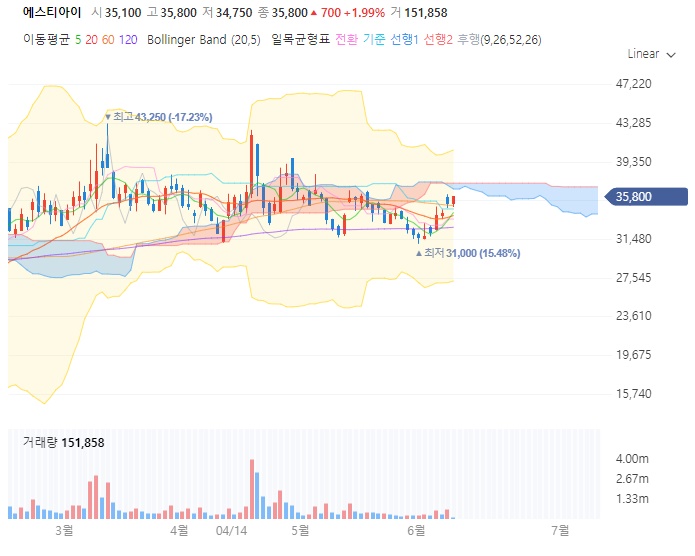Screen dimensions: 695x556
Task: Toggle the 기준 line of Ichimoku
Action: [374, 40]
